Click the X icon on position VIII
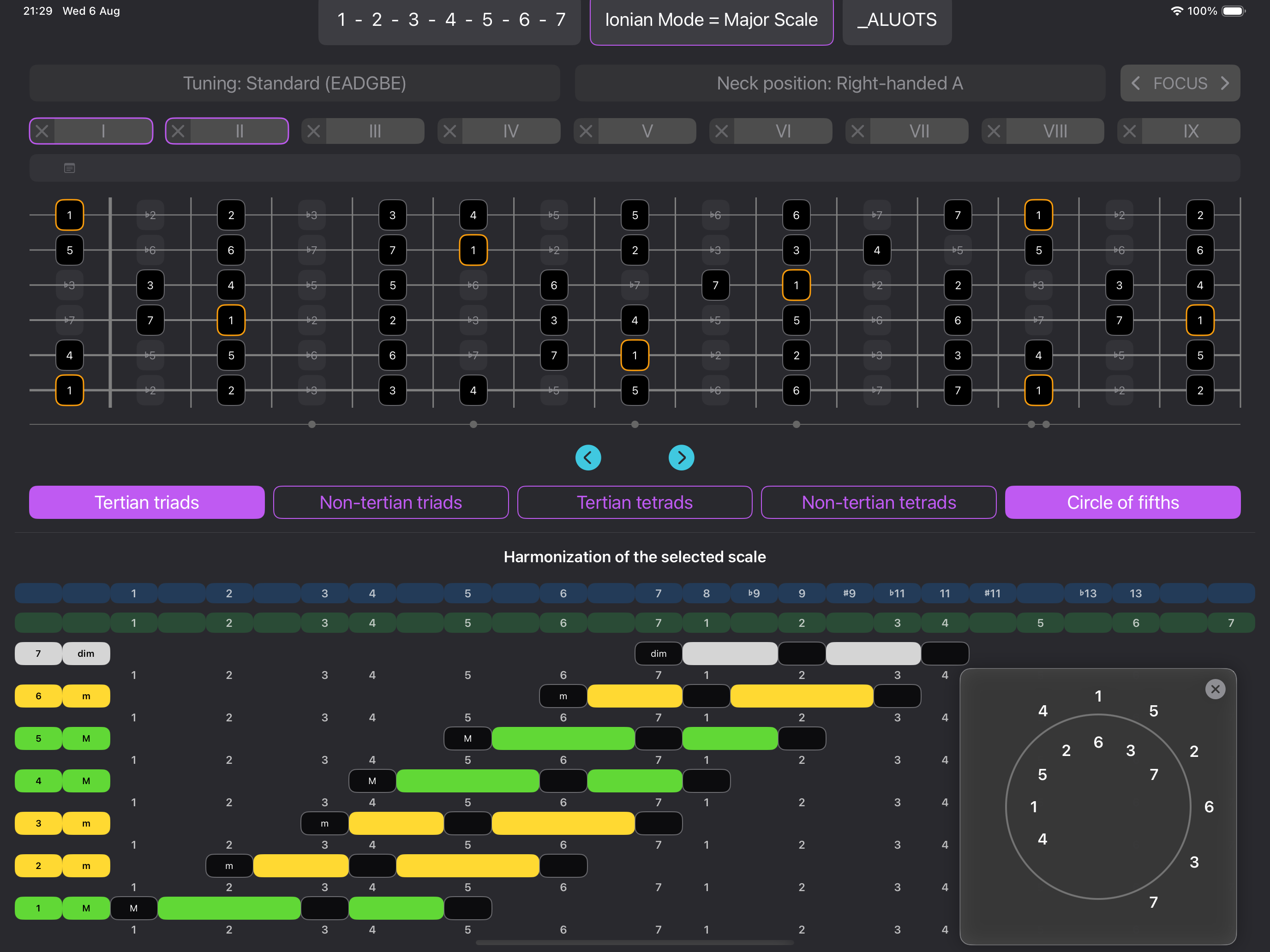 [x=994, y=131]
